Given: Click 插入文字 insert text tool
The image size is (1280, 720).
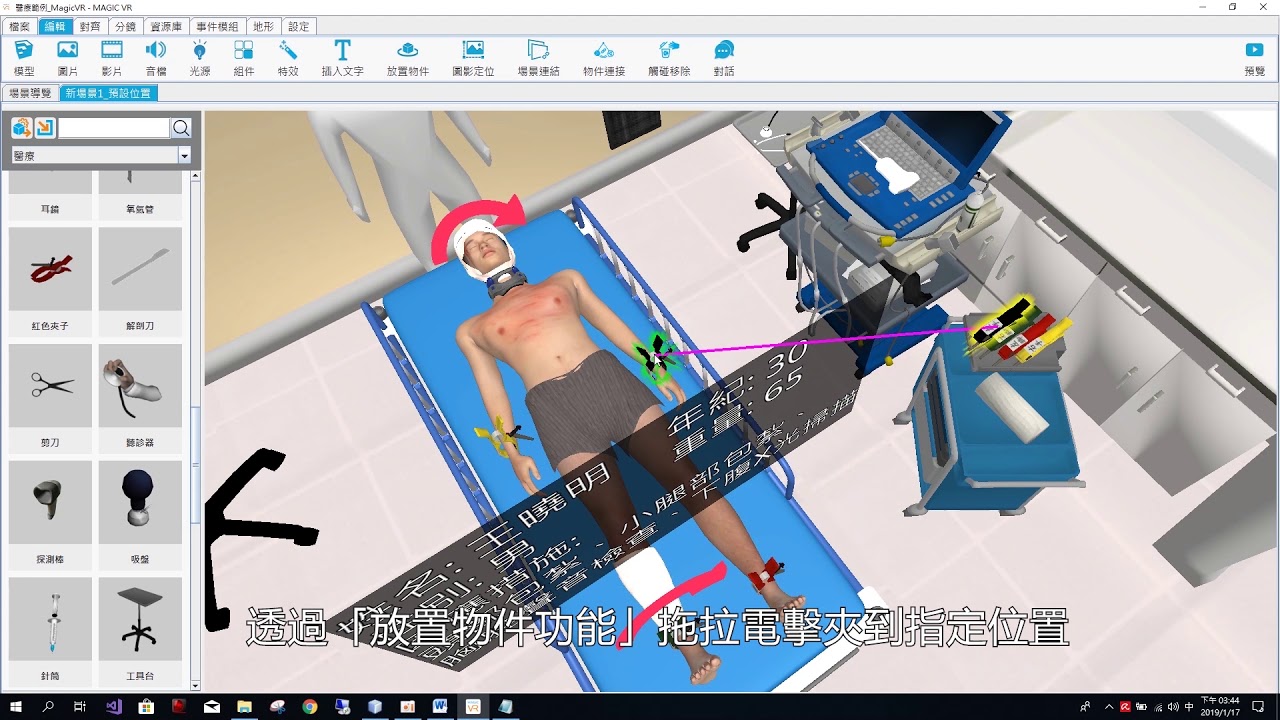Looking at the screenshot, I should (342, 58).
